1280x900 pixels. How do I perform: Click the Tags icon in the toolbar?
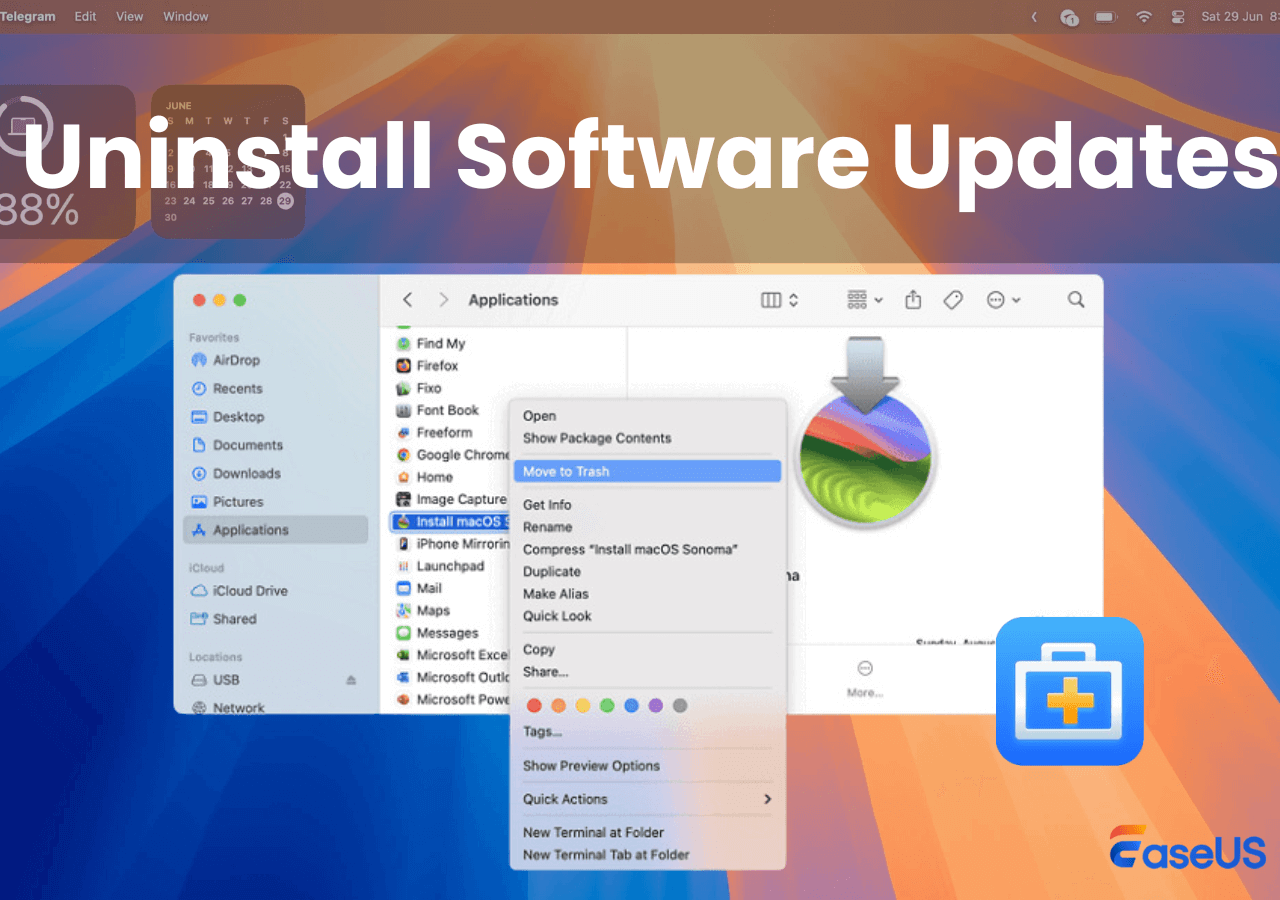(x=952, y=299)
